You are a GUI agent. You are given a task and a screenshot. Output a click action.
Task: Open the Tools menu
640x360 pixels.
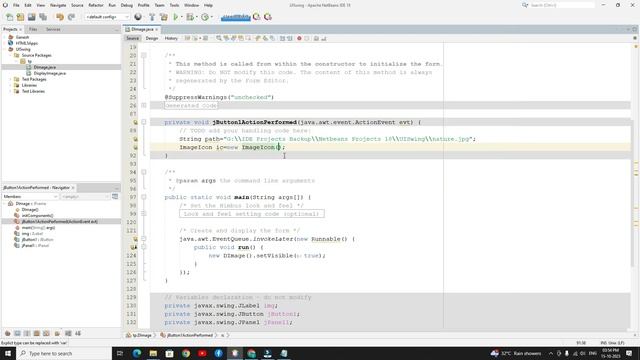point(174,5)
